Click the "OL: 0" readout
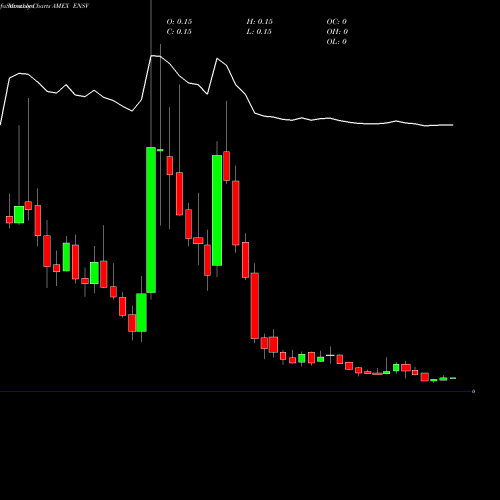500x500 pixels. point(337,42)
